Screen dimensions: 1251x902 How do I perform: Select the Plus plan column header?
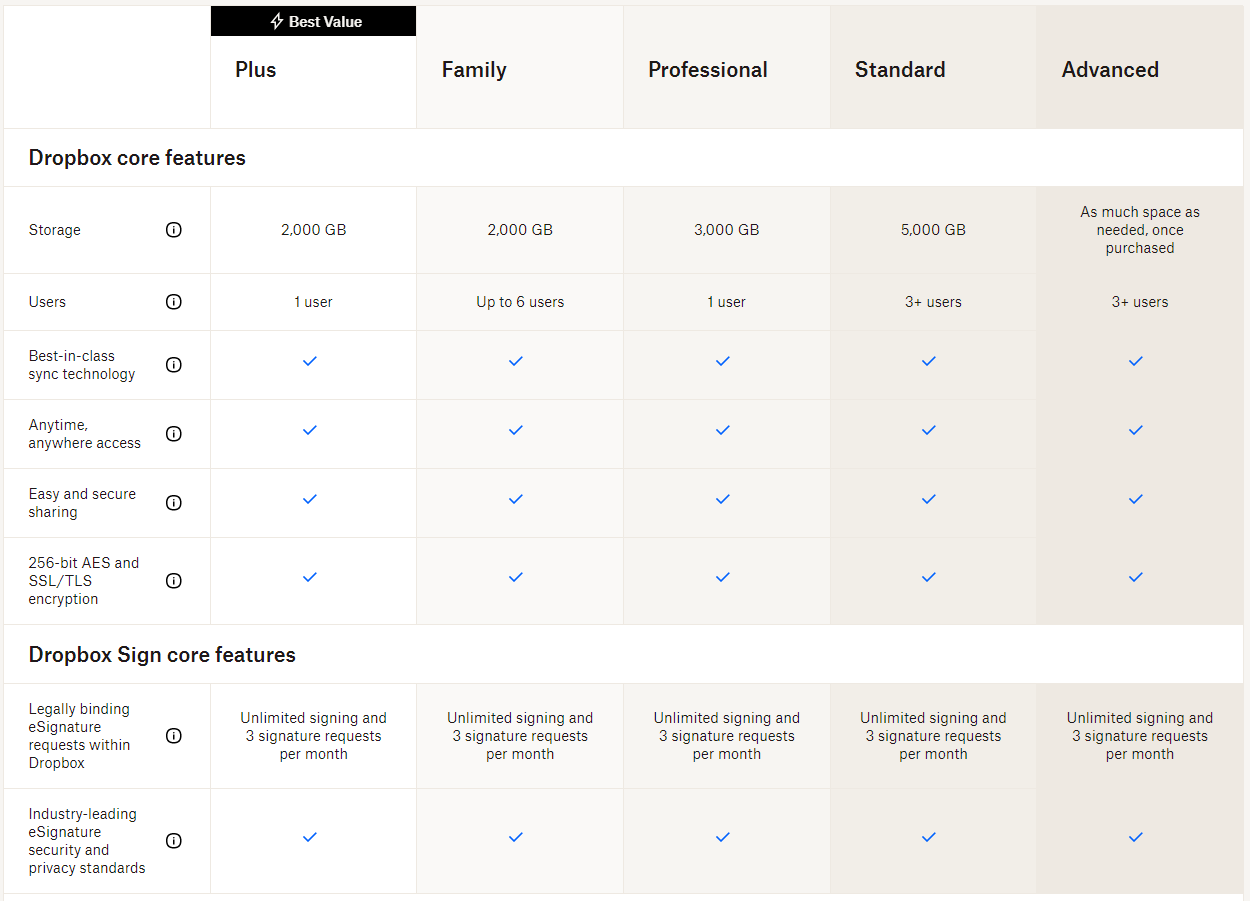[256, 70]
